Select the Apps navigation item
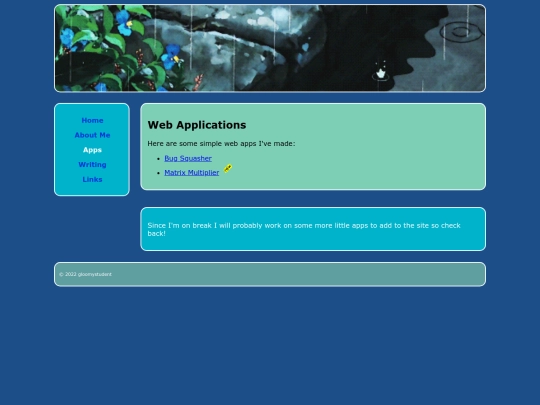 point(92,150)
